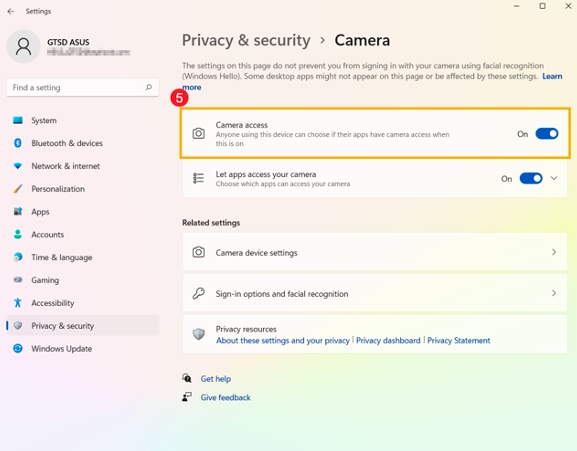Image resolution: width=577 pixels, height=451 pixels.
Task: Click the key icon for Sign-in options
Action: (199, 294)
